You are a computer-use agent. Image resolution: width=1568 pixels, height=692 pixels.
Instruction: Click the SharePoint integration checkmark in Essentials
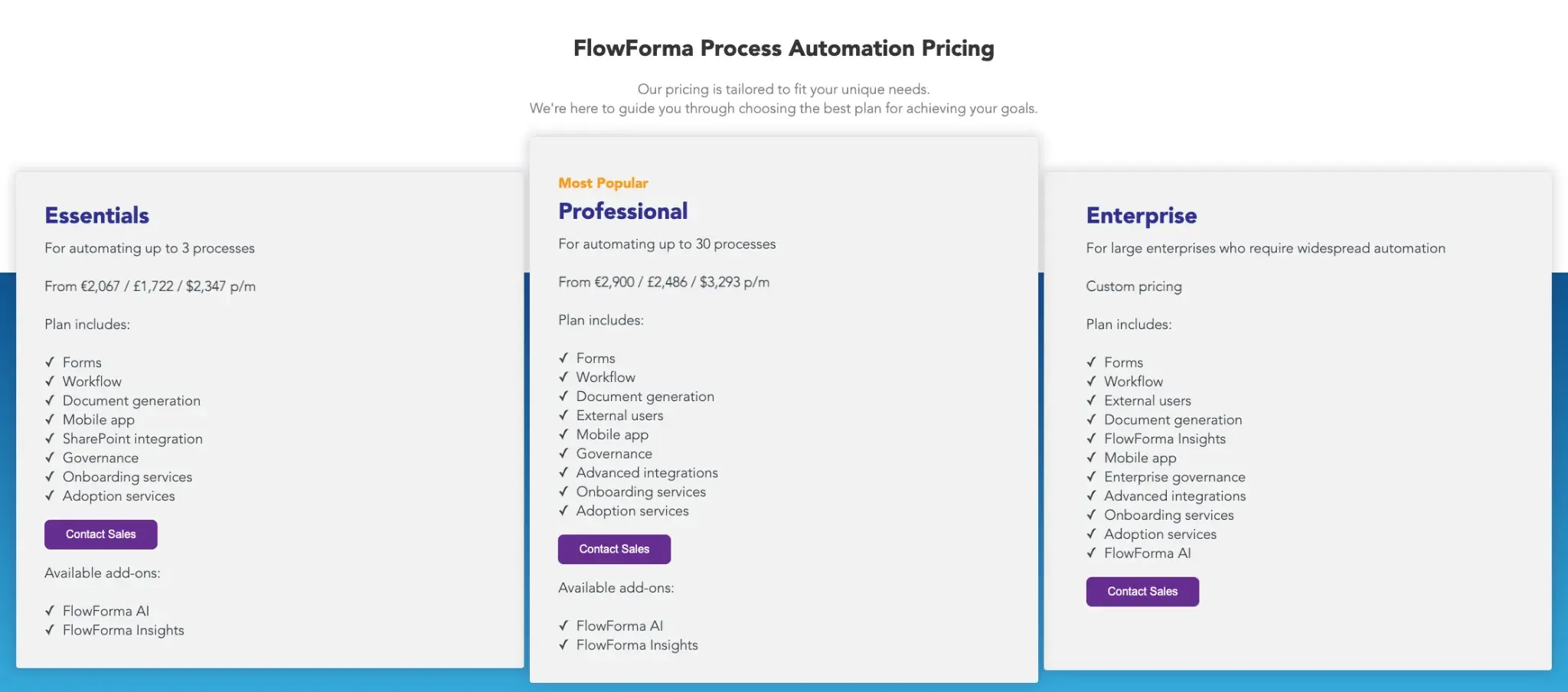(51, 439)
